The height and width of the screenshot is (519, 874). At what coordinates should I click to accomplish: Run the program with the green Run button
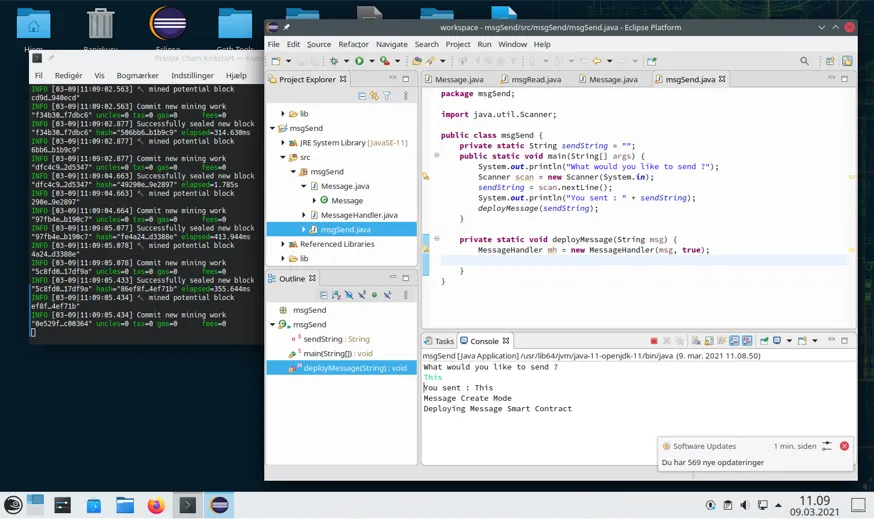tap(359, 61)
